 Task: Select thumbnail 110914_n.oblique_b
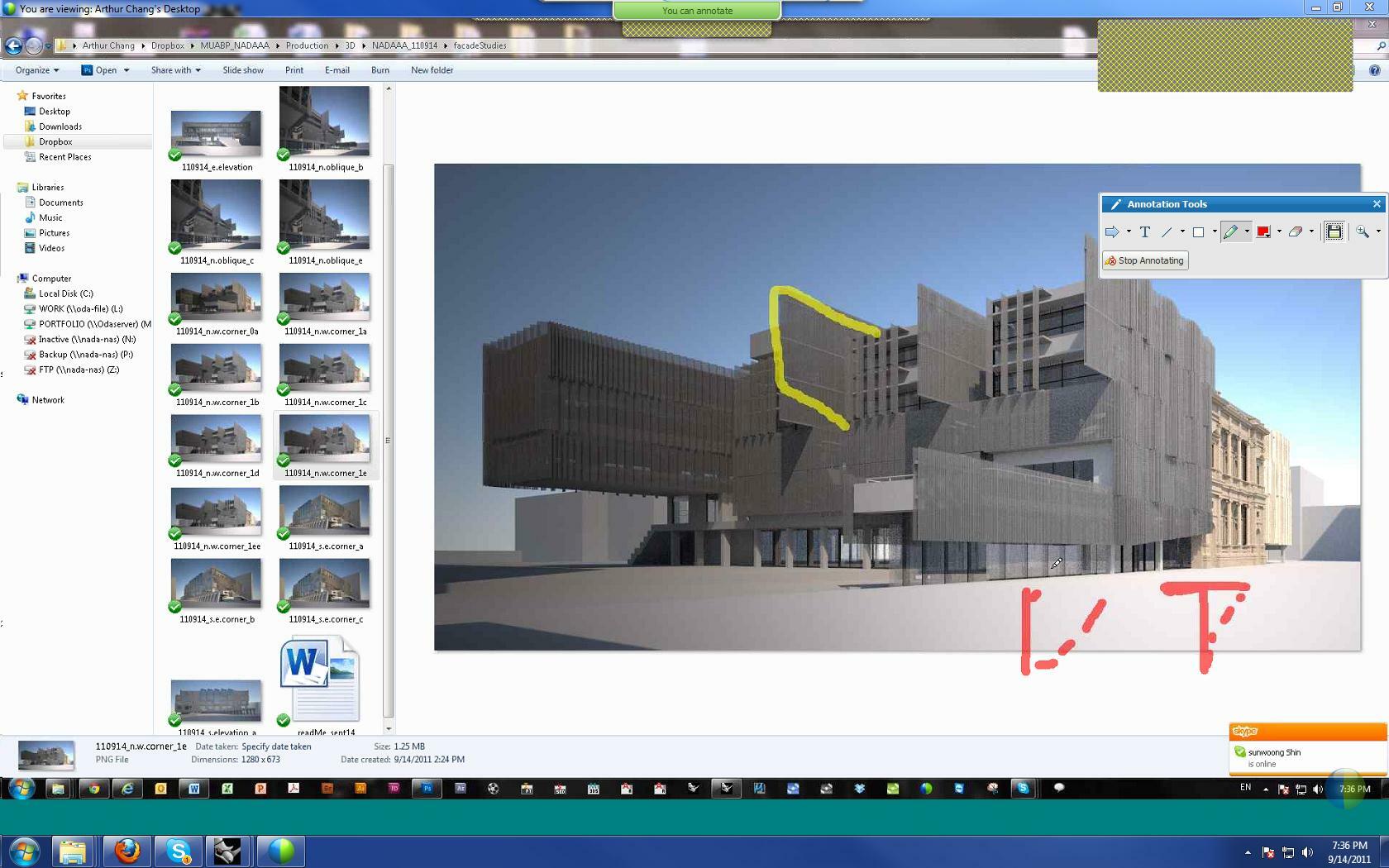(325, 129)
